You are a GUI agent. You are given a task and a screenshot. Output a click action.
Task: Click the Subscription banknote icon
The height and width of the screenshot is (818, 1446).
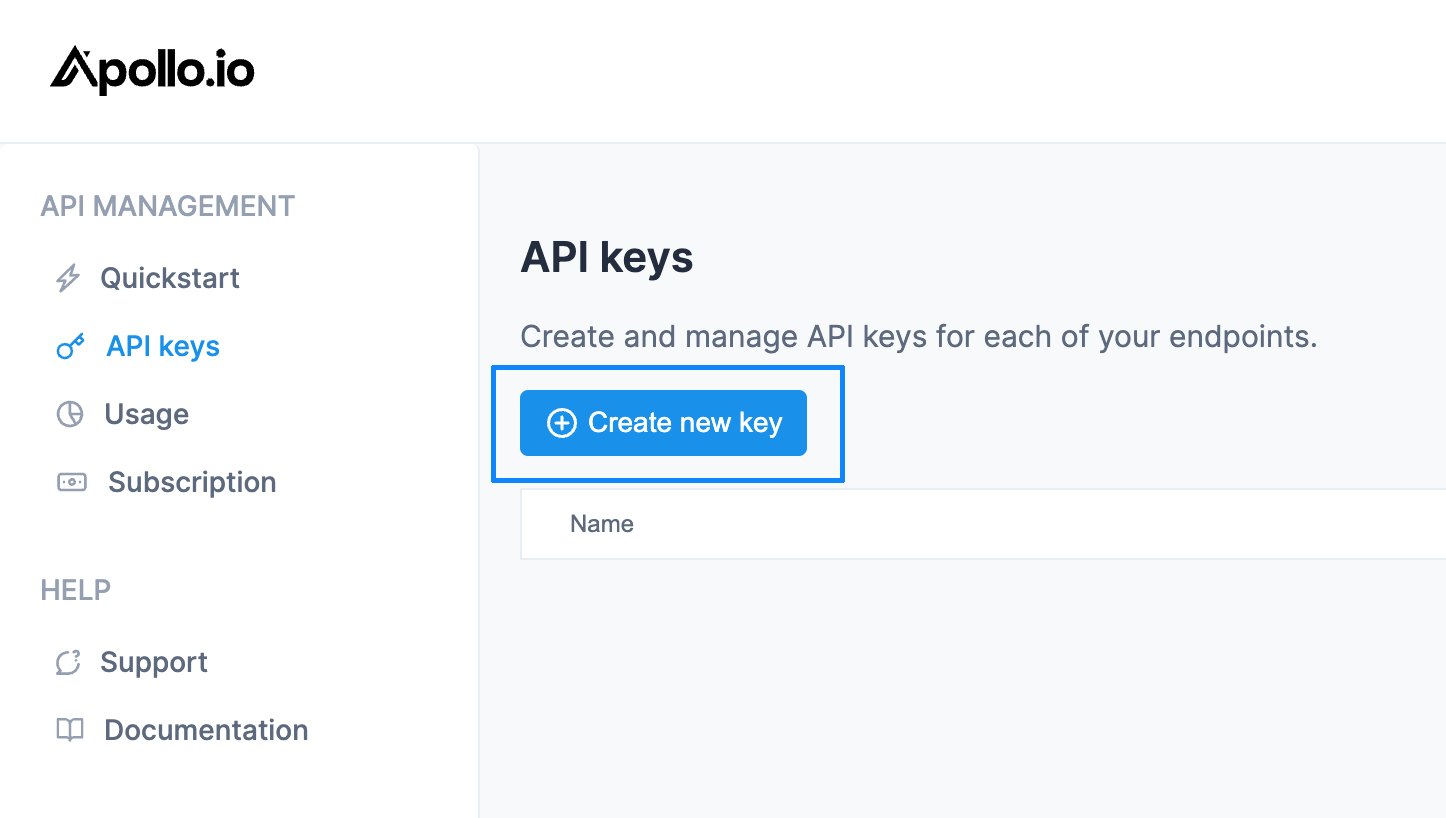[x=72, y=482]
